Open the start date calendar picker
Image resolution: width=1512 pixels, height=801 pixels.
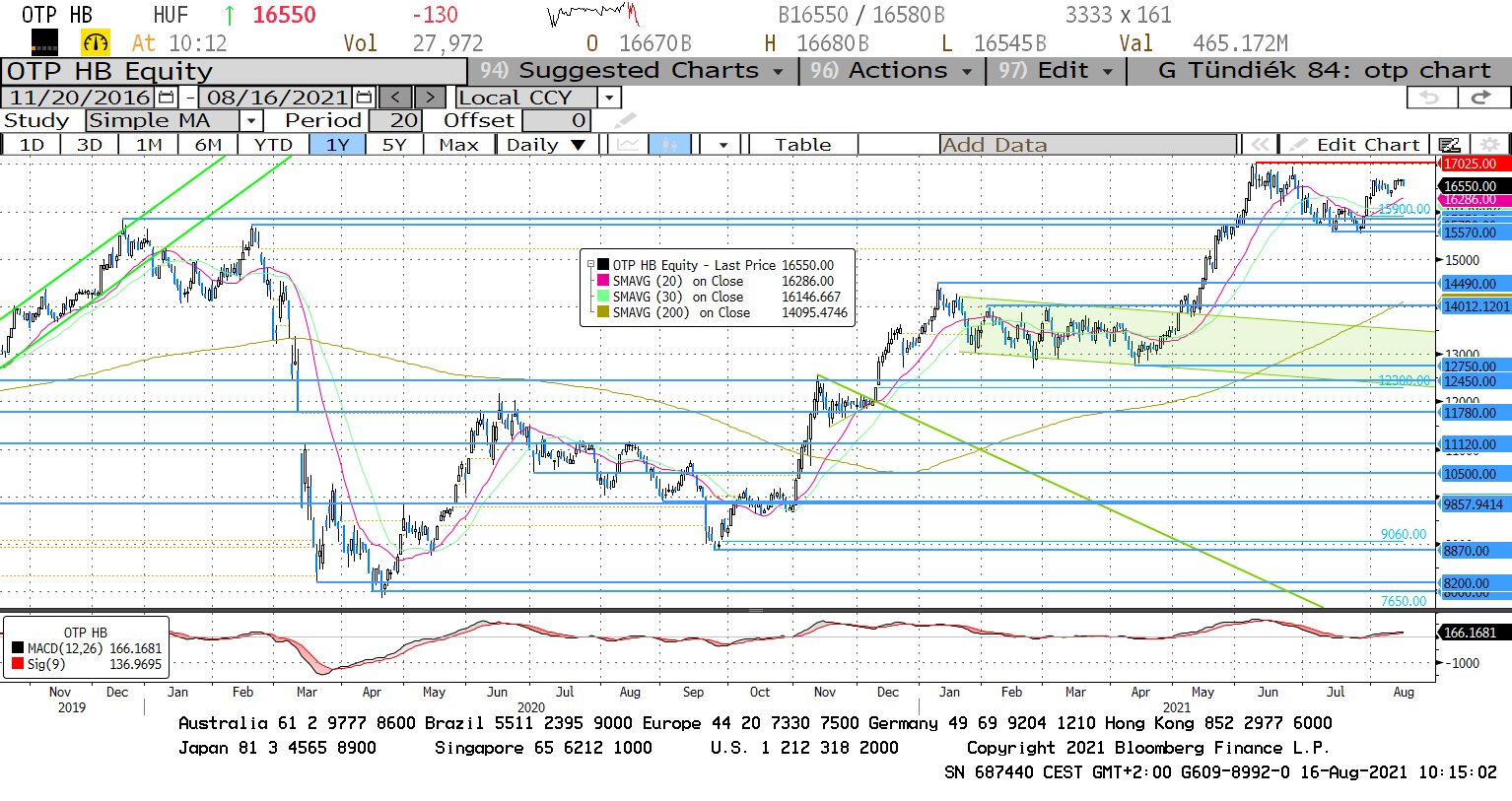pos(166,98)
